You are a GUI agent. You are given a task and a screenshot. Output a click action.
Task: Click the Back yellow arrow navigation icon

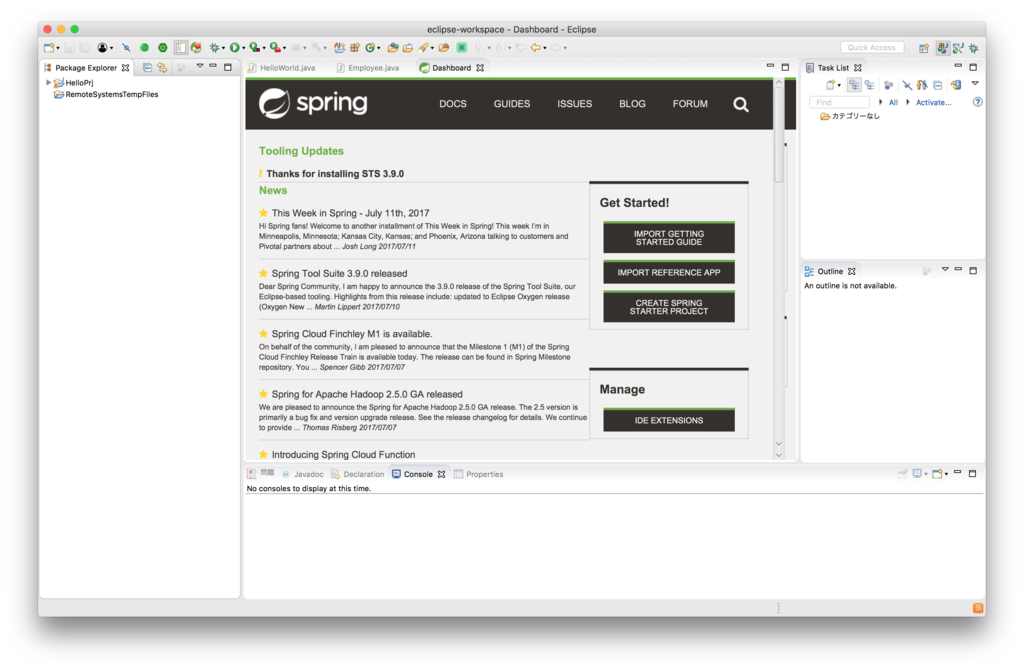(x=536, y=48)
